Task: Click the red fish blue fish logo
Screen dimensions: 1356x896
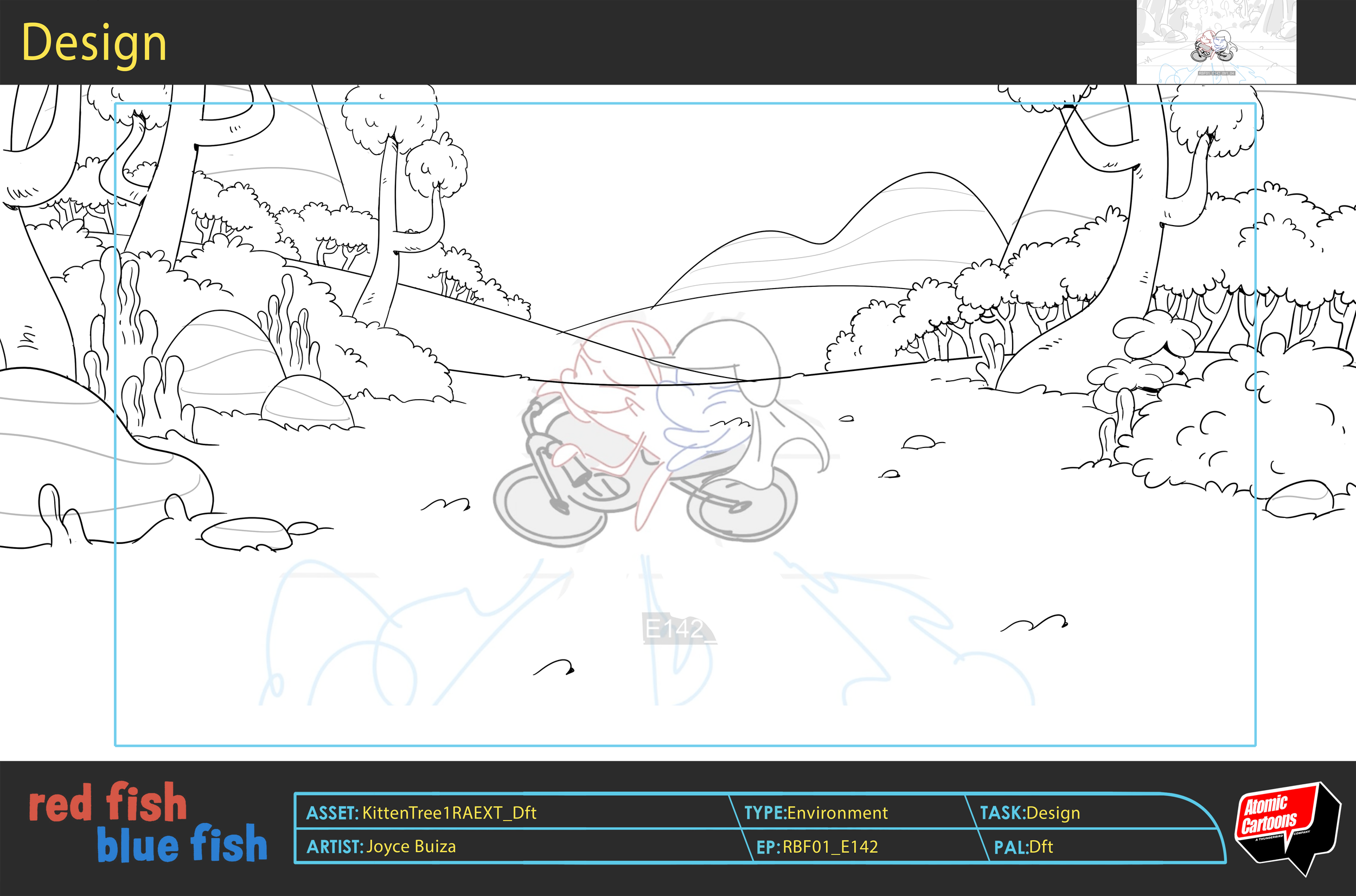Action: pyautogui.click(x=148, y=823)
